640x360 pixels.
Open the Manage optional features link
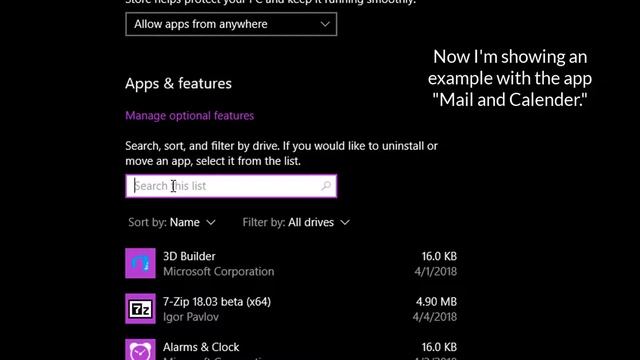189,116
